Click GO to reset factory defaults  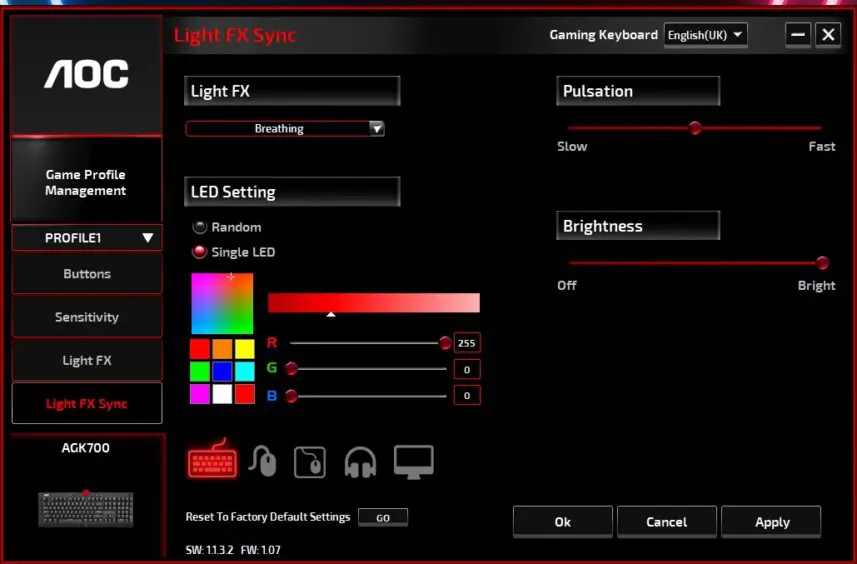click(383, 518)
